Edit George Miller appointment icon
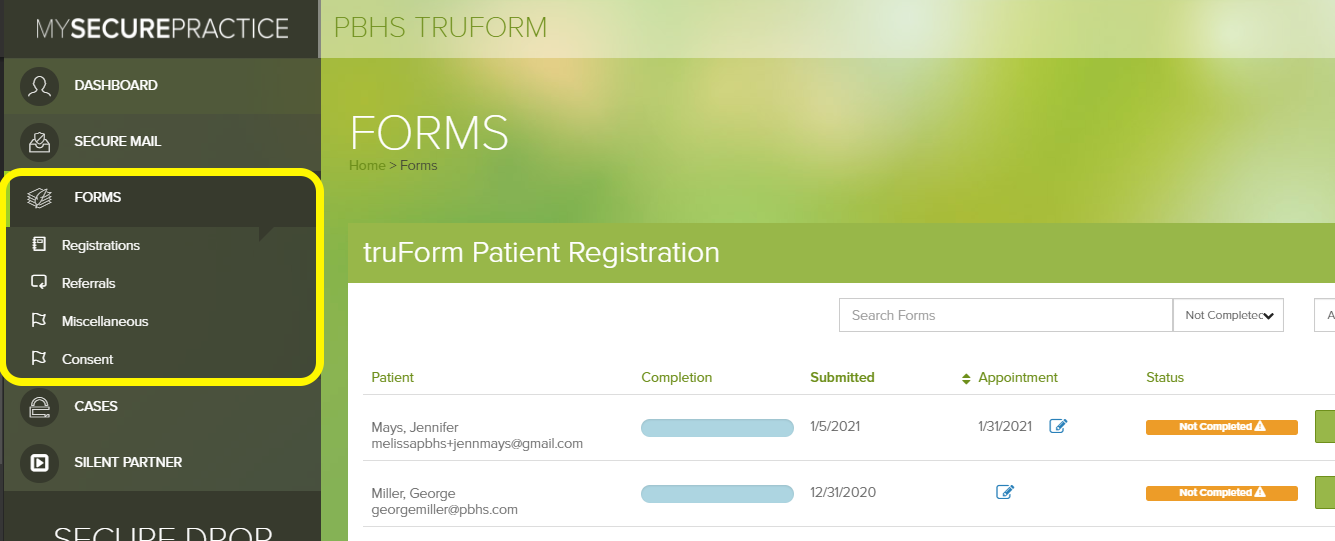The height and width of the screenshot is (541, 1335). click(x=1005, y=492)
